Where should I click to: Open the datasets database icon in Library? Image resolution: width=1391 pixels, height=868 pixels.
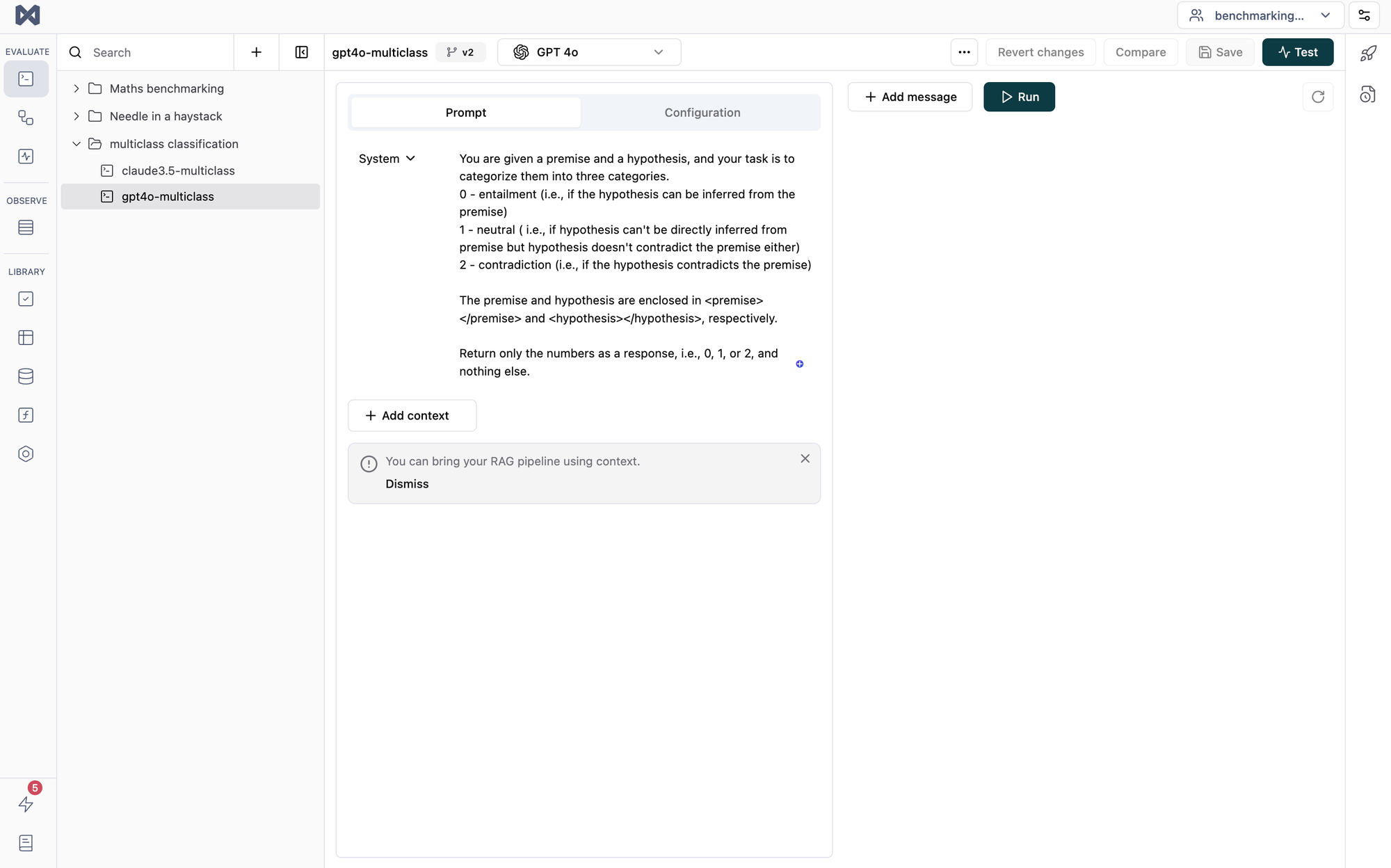26,376
